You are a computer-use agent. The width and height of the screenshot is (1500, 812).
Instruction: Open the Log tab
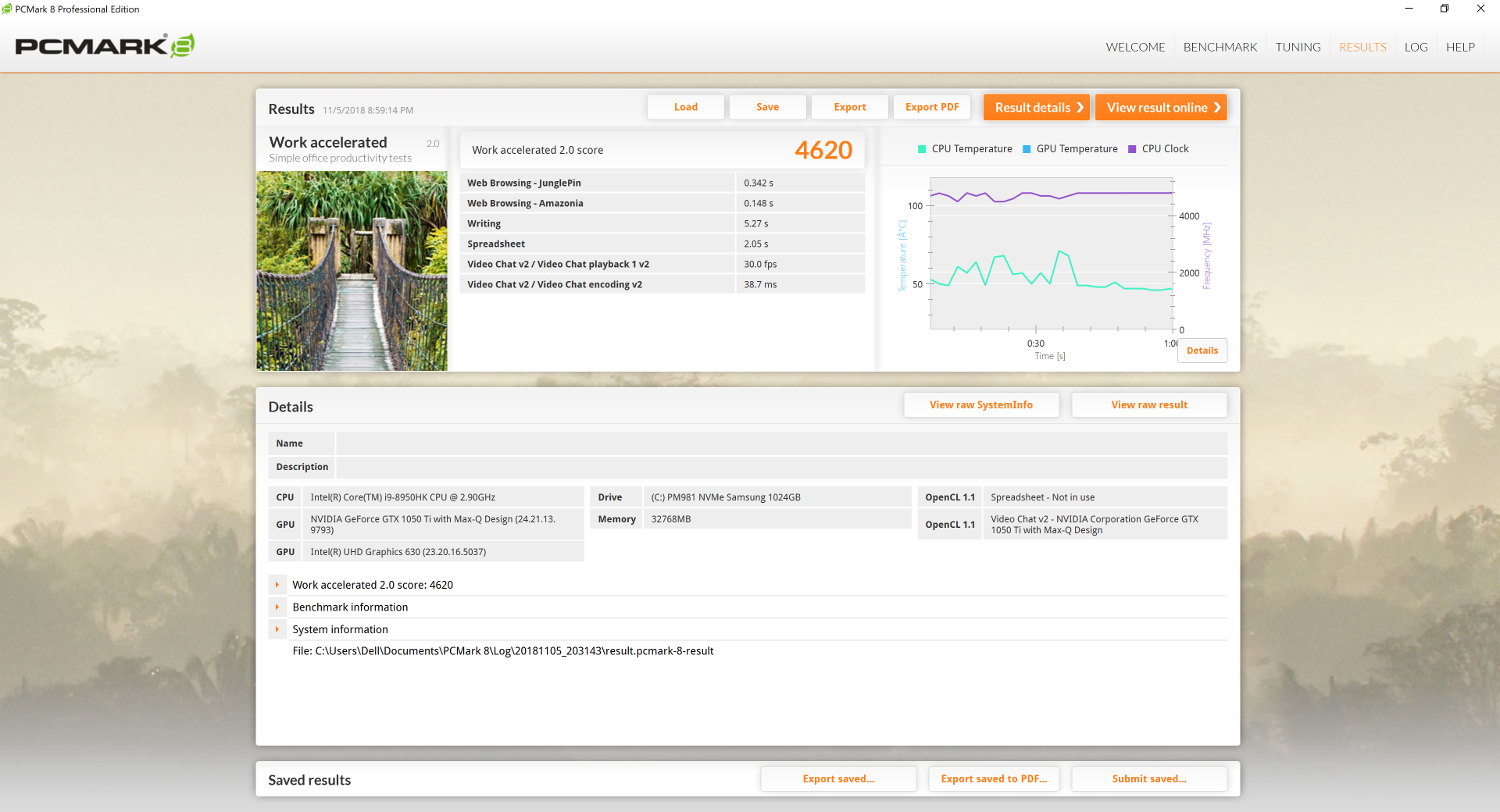(1416, 47)
